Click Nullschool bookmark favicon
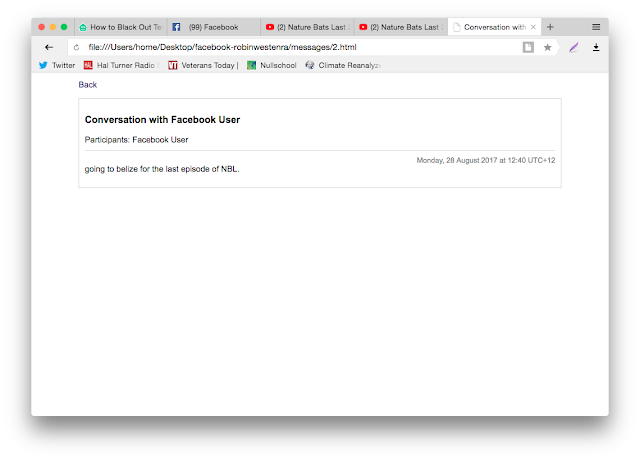Viewport: 640px width, 461px height. click(251, 65)
